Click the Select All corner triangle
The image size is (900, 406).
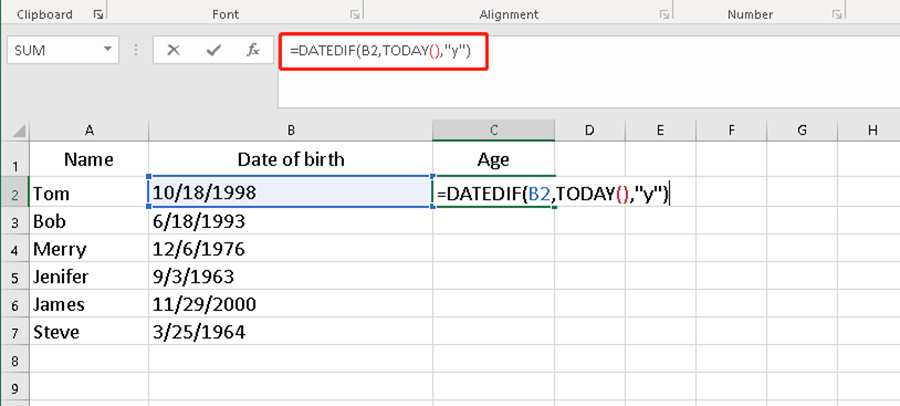point(18,131)
